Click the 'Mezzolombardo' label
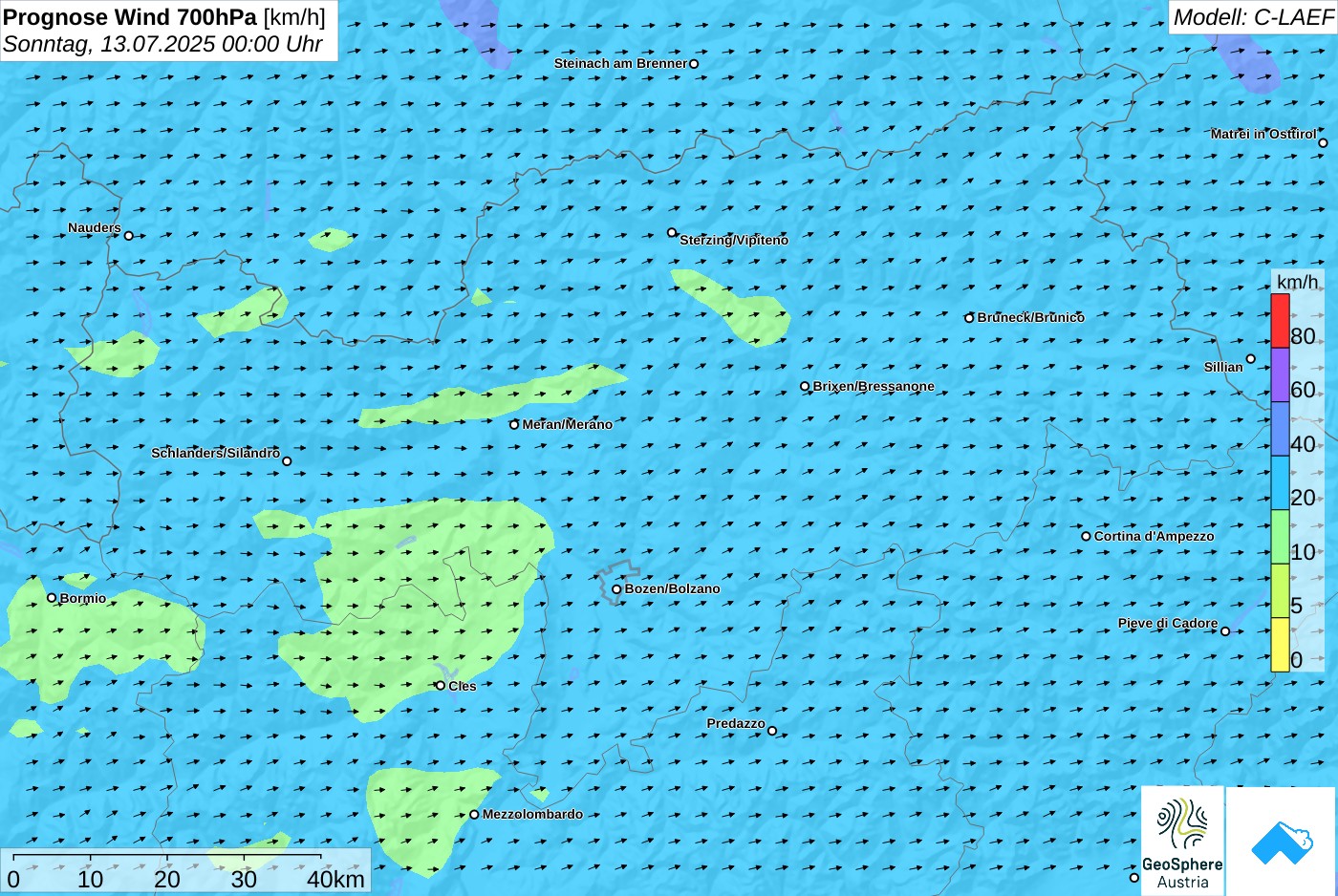The image size is (1338, 896). (x=532, y=814)
